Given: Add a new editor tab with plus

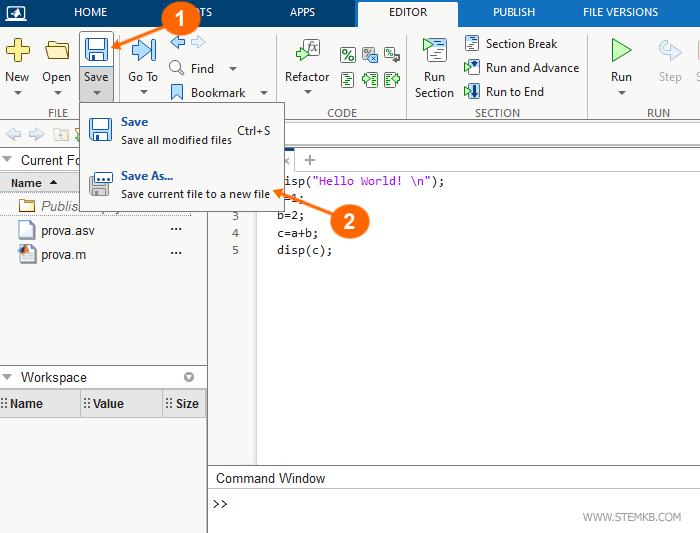Looking at the screenshot, I should coord(309,160).
